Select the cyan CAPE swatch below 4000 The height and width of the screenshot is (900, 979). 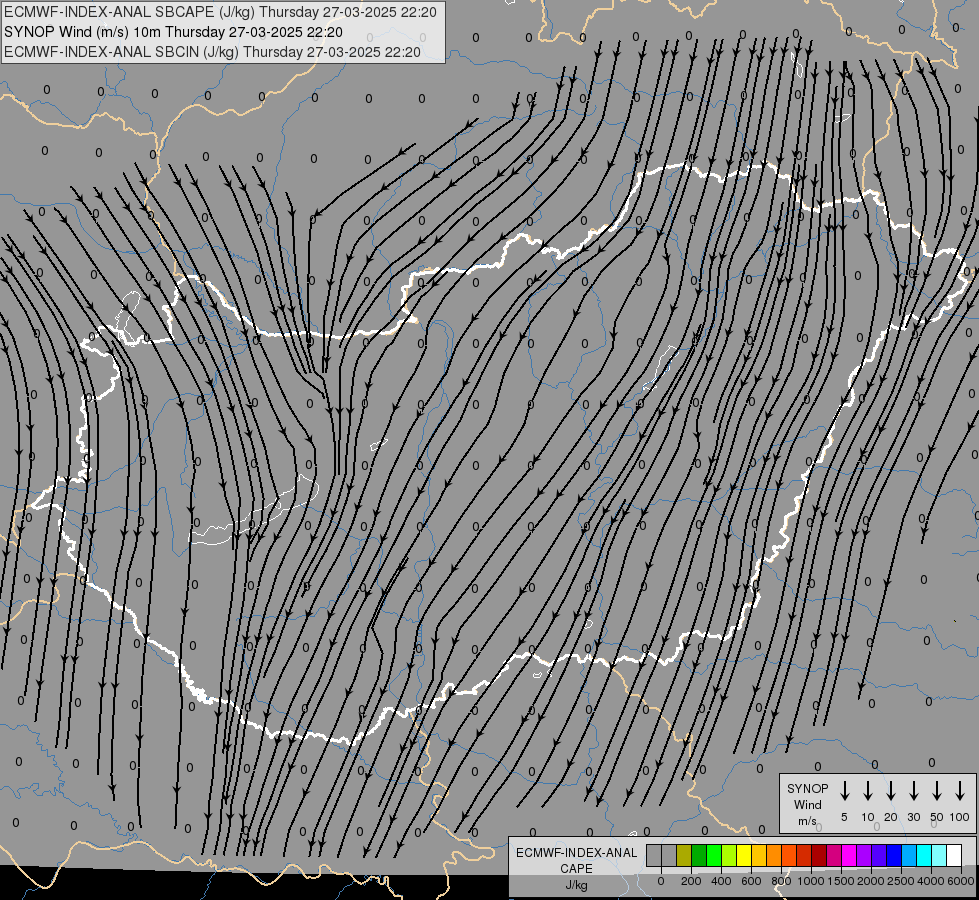pyautogui.click(x=925, y=856)
